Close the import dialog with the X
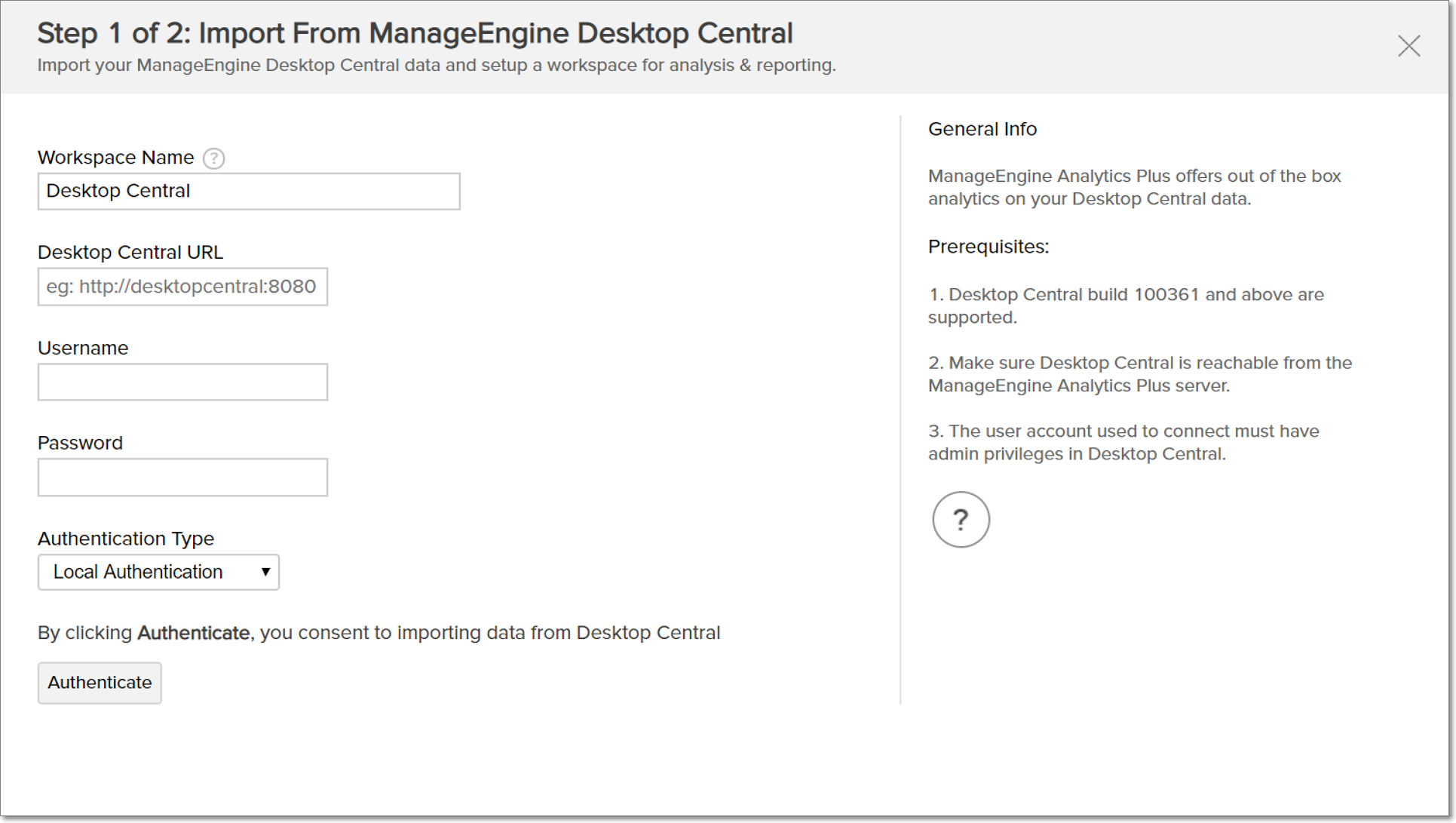1456x823 pixels. (x=1408, y=46)
